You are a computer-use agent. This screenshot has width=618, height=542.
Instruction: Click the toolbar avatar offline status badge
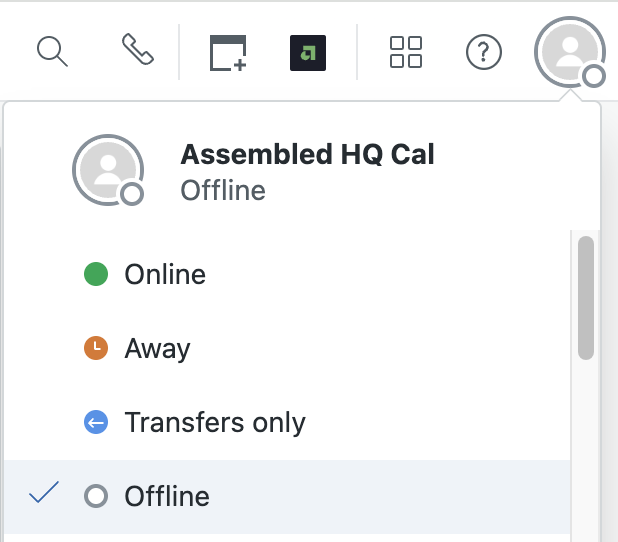click(x=594, y=76)
